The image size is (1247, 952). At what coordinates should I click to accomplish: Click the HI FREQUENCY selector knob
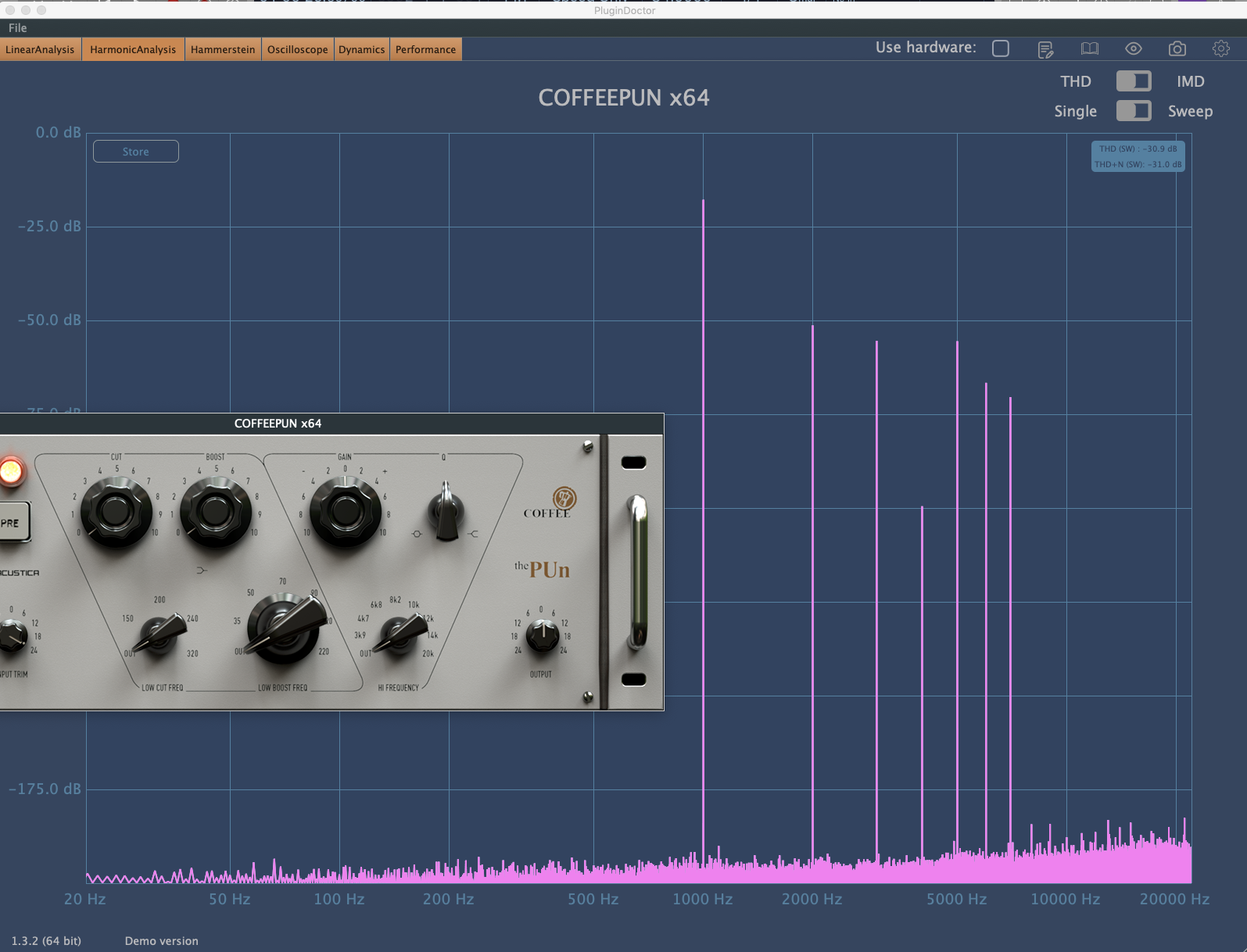click(401, 633)
